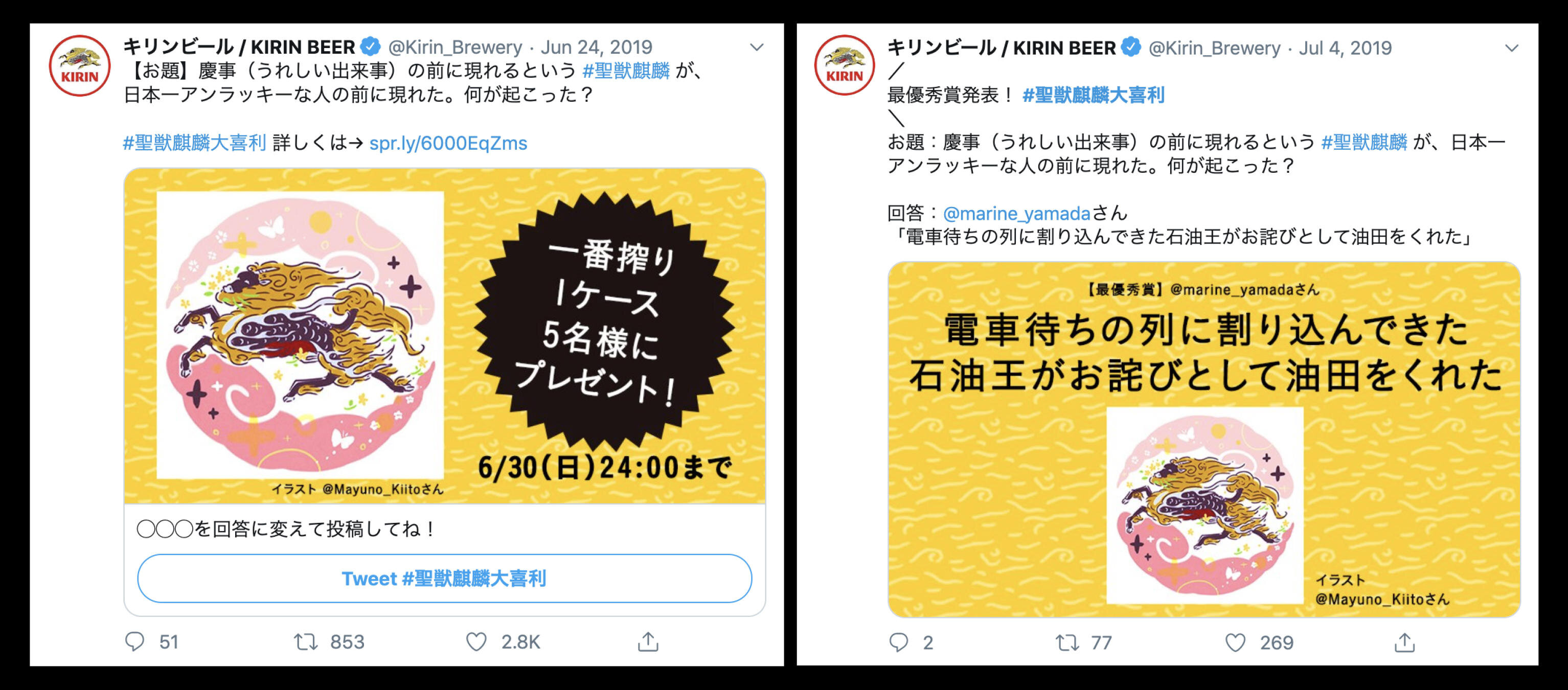This screenshot has width=1568, height=690.
Task: Like the Jul 4 tweet with 269 likes
Action: 1235,642
